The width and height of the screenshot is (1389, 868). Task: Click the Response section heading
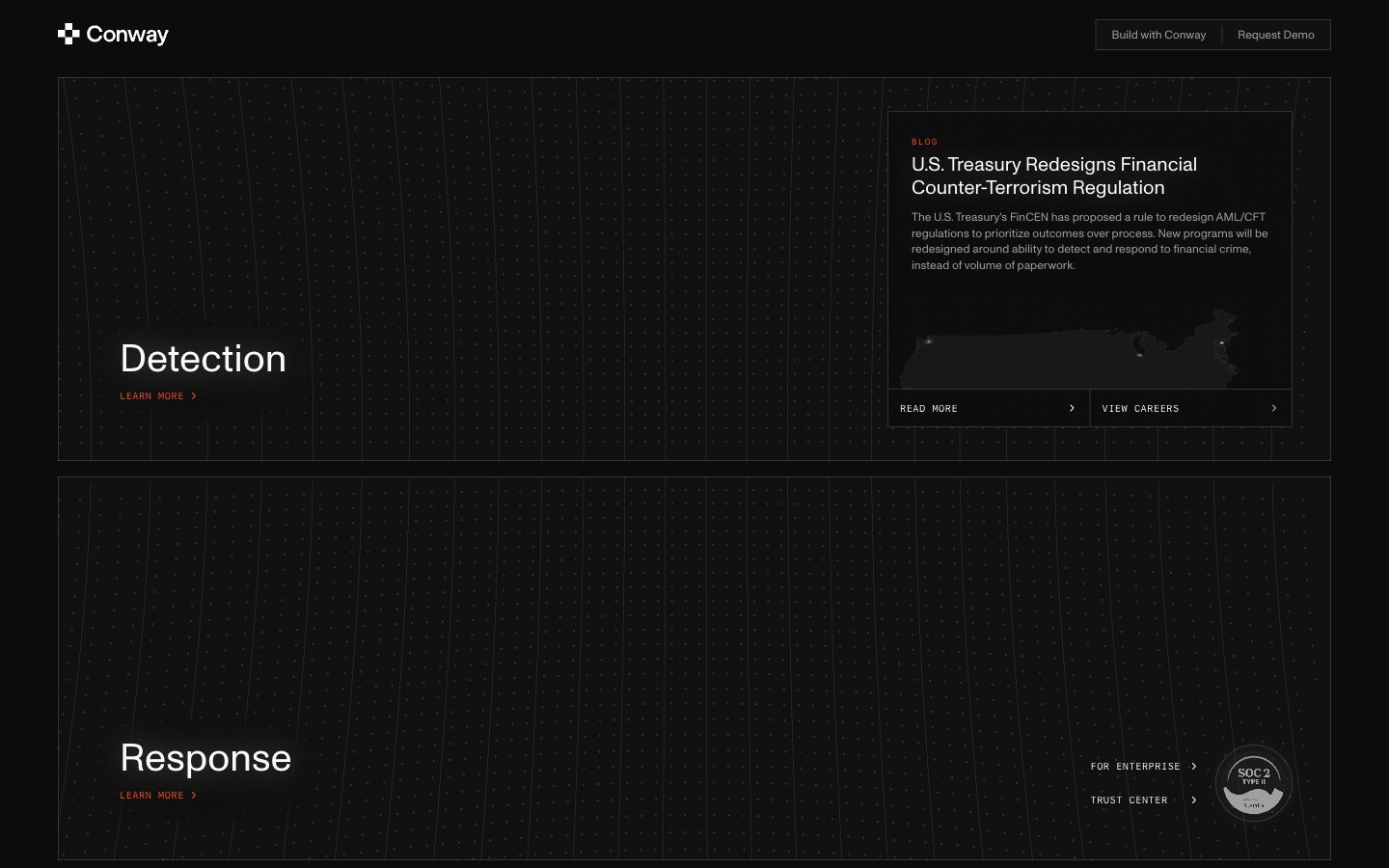pyautogui.click(x=205, y=758)
